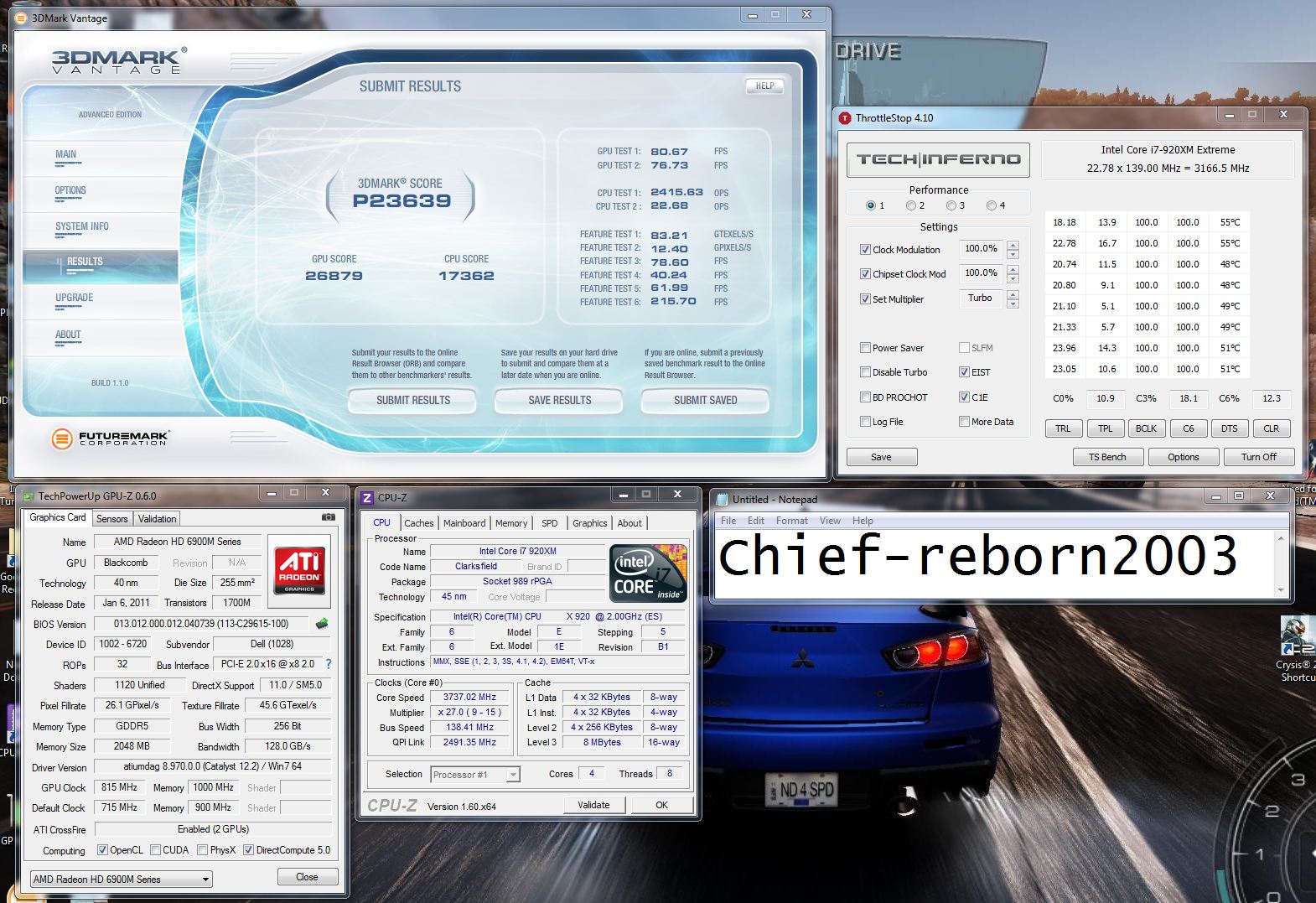
Task: Go to Options in 3DMark Vantage
Action: [70, 190]
